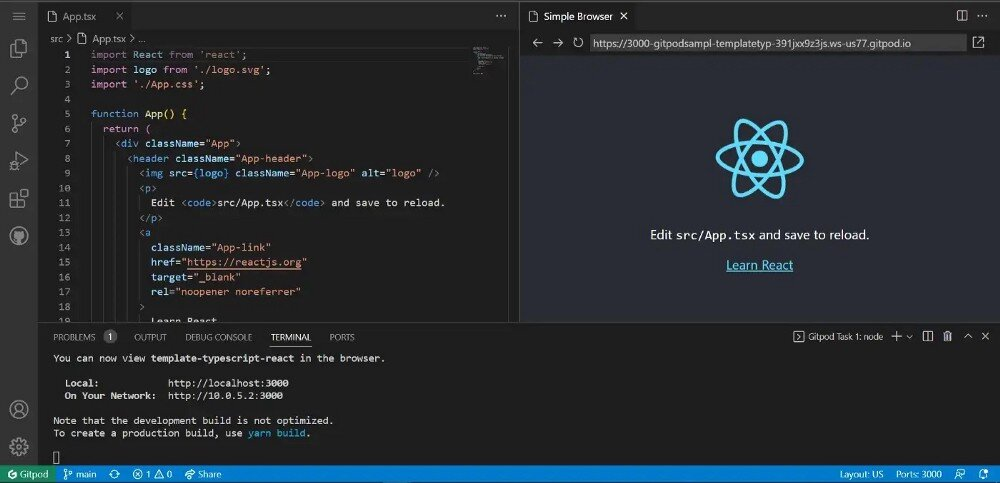Reload the Simple Browser page
Image resolution: width=1000 pixels, height=483 pixels.
[x=578, y=43]
